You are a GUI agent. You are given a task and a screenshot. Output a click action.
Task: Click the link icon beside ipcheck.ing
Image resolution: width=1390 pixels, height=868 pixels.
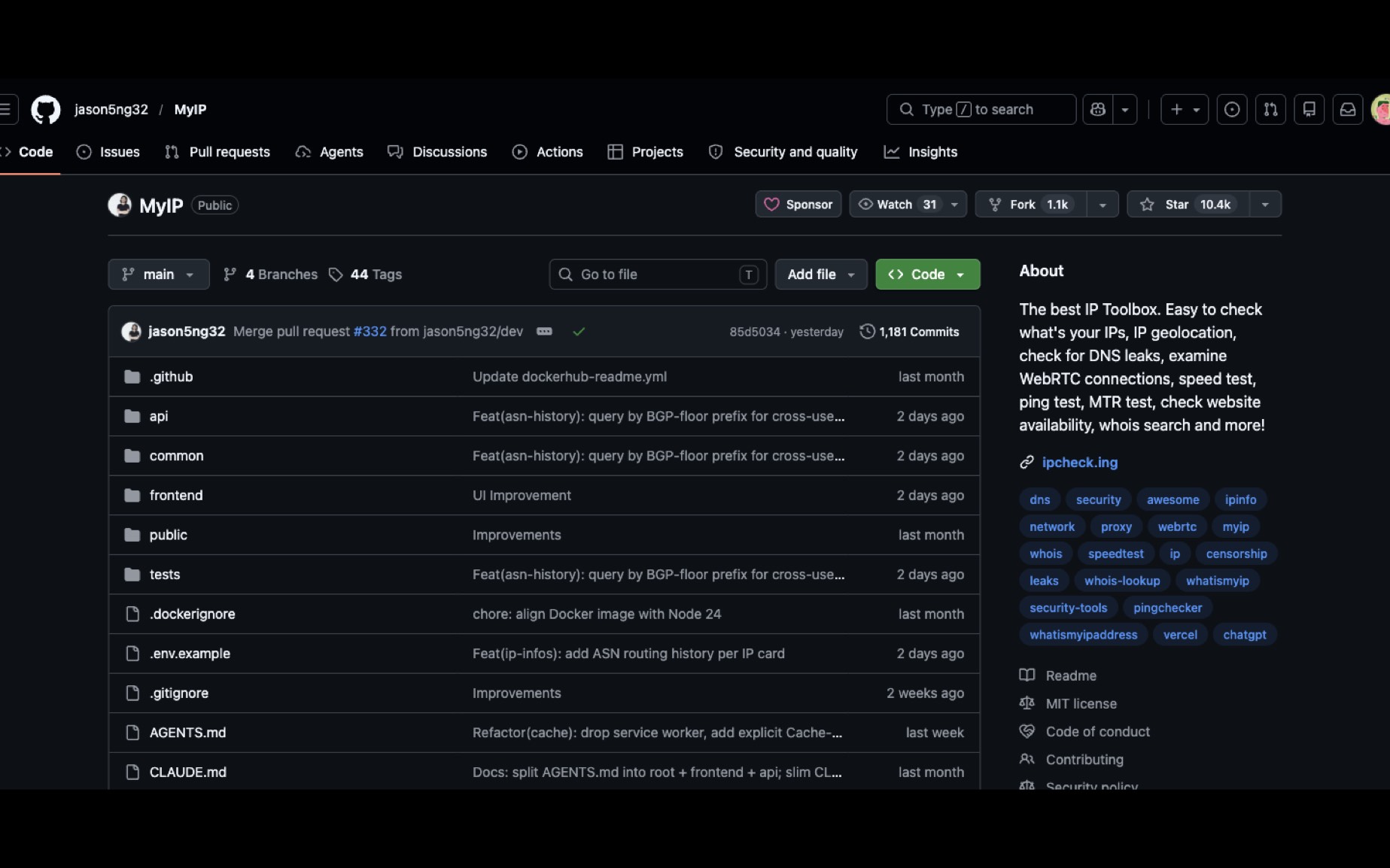(1027, 462)
